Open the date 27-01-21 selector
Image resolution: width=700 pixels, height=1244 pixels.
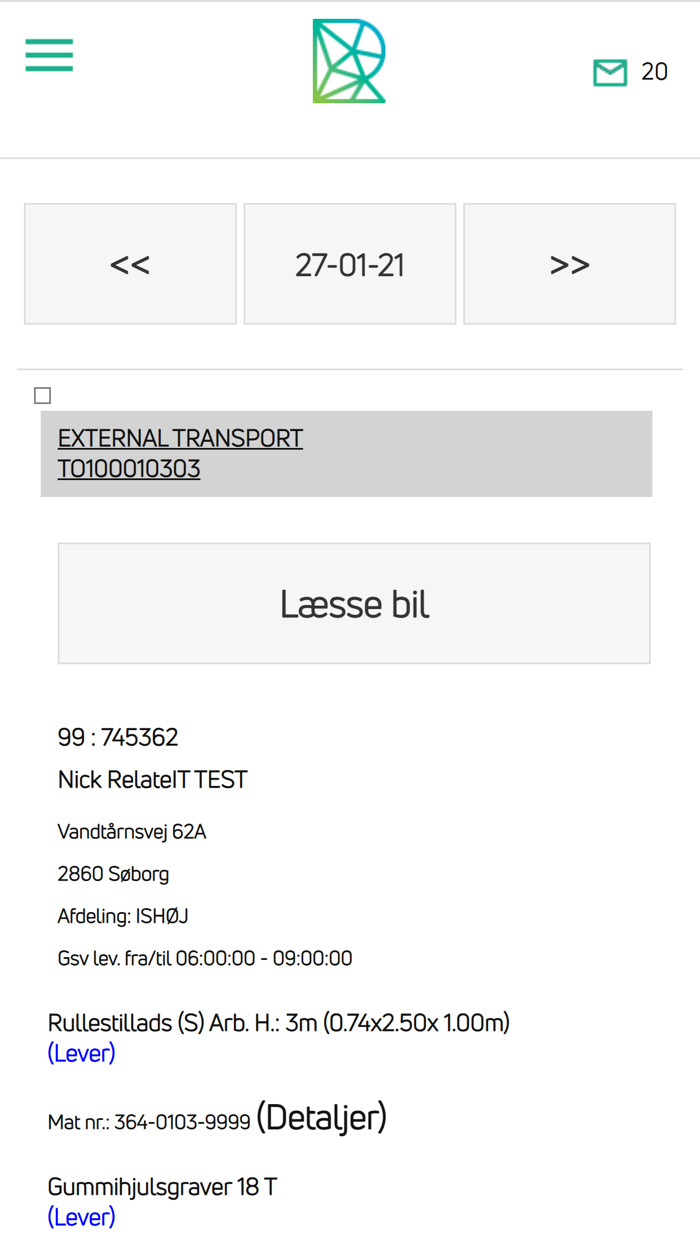(349, 263)
